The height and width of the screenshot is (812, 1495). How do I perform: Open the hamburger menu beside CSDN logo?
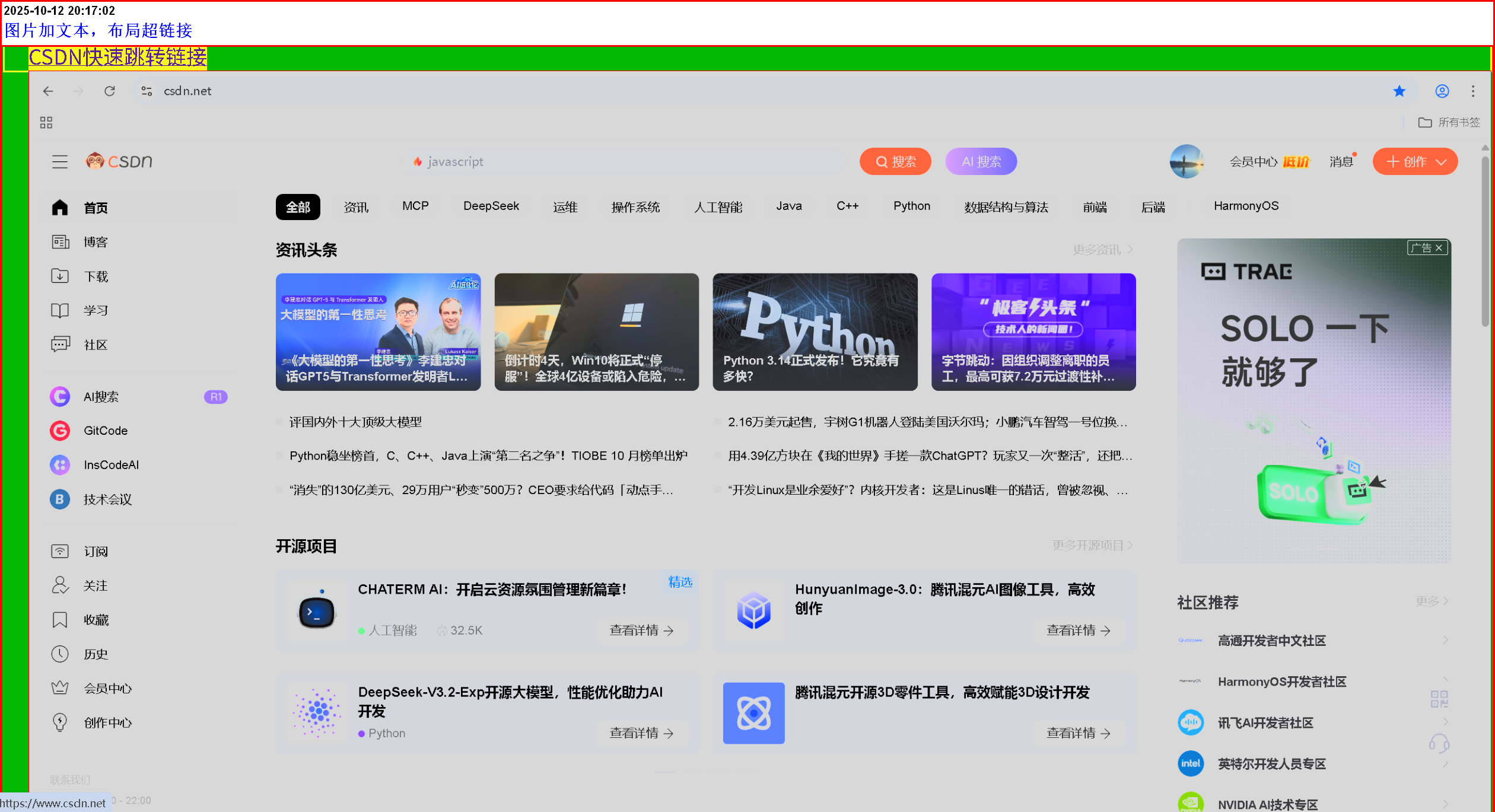coord(60,161)
